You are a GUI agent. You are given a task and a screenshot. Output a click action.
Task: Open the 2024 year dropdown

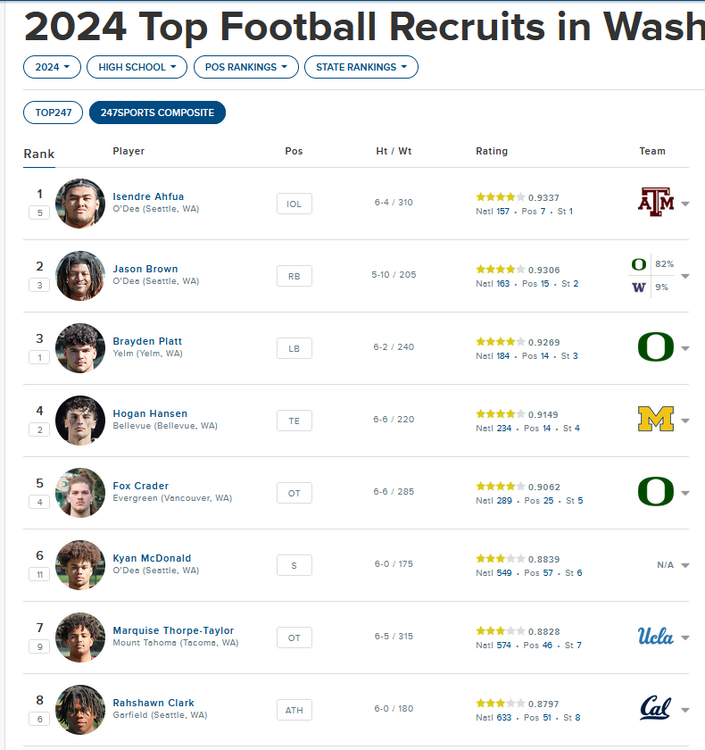52,67
